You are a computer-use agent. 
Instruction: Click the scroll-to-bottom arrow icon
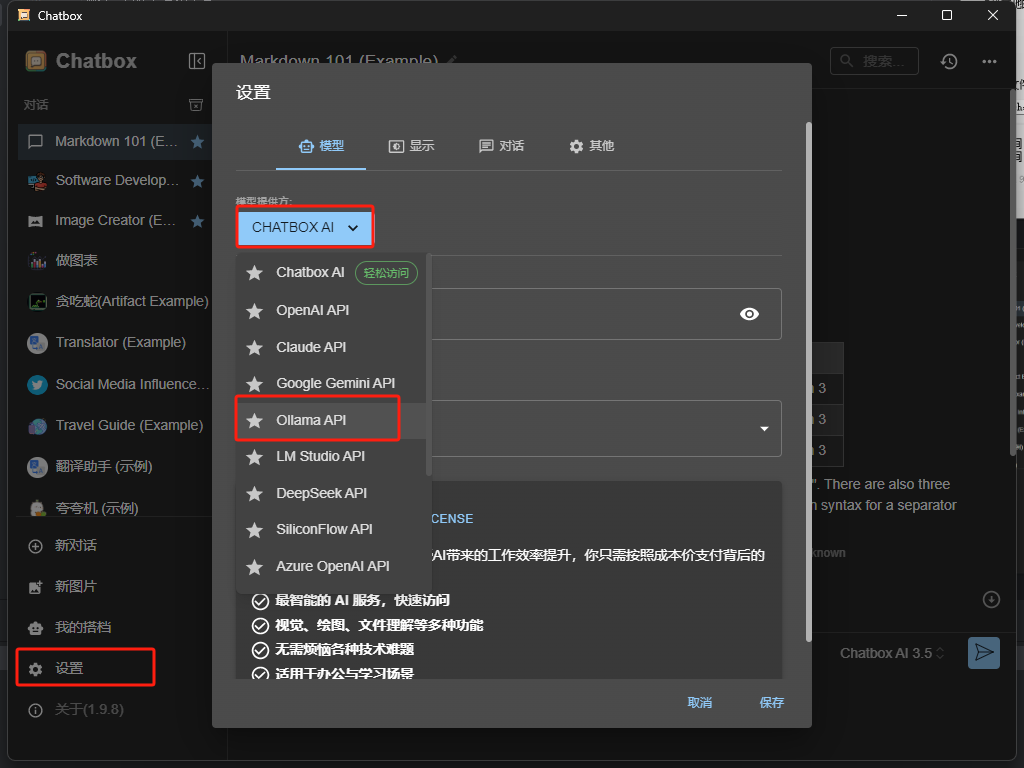991,599
